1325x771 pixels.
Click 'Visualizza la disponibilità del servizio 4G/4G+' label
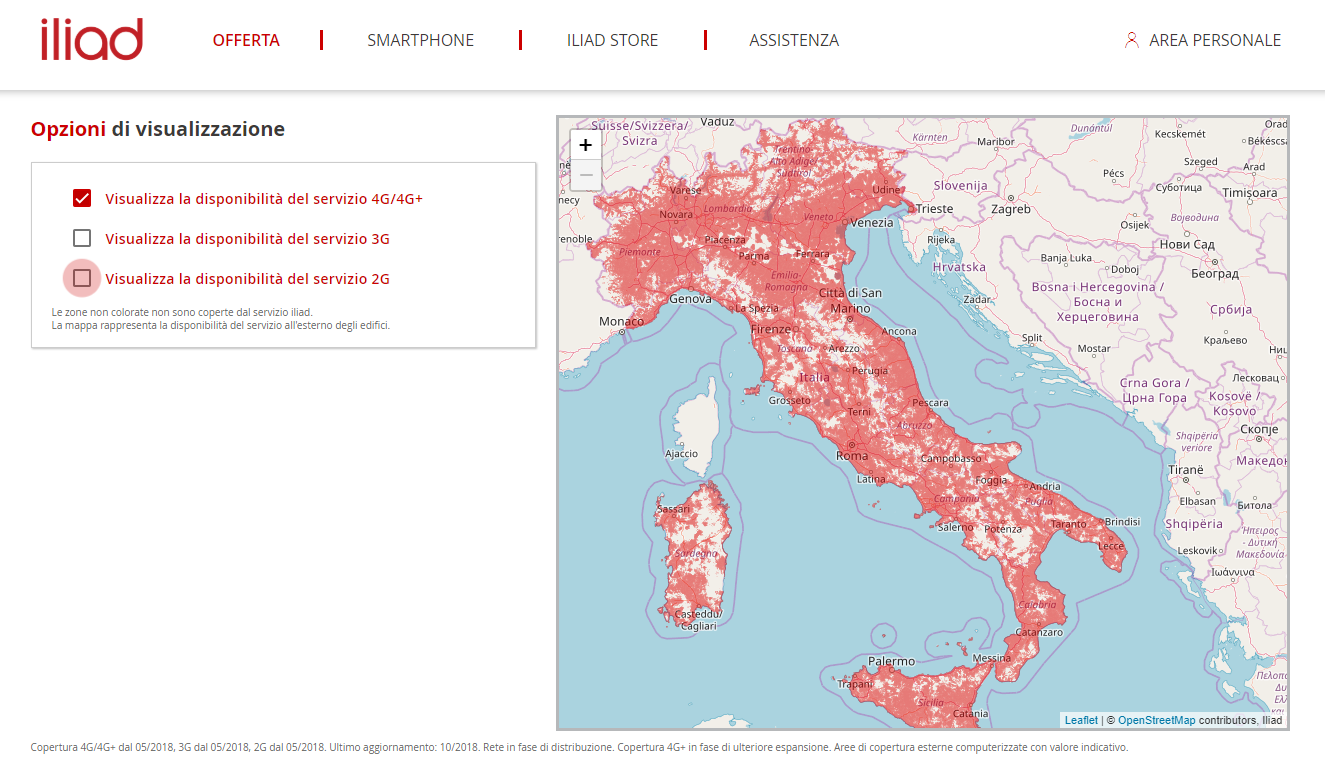(x=264, y=199)
